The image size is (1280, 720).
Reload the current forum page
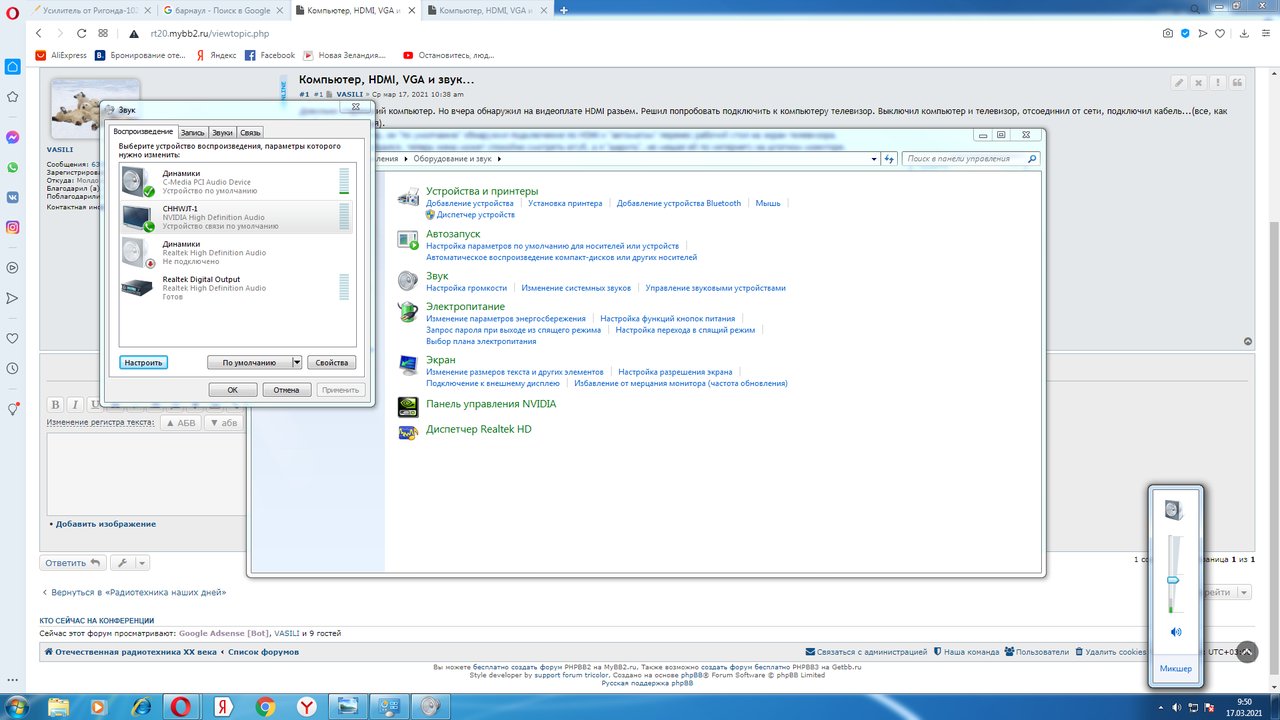pyautogui.click(x=82, y=33)
